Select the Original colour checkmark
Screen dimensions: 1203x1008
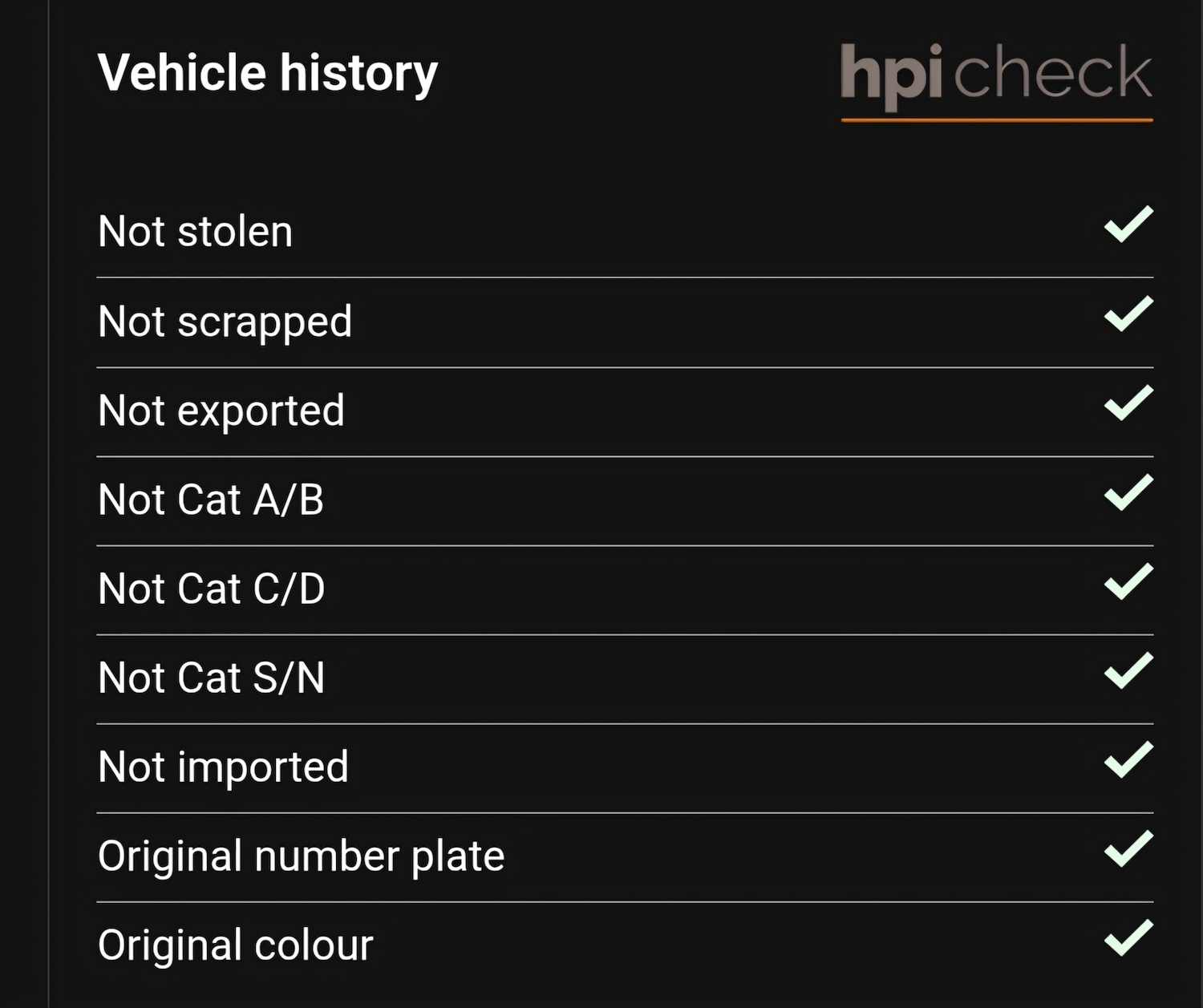click(x=1128, y=938)
